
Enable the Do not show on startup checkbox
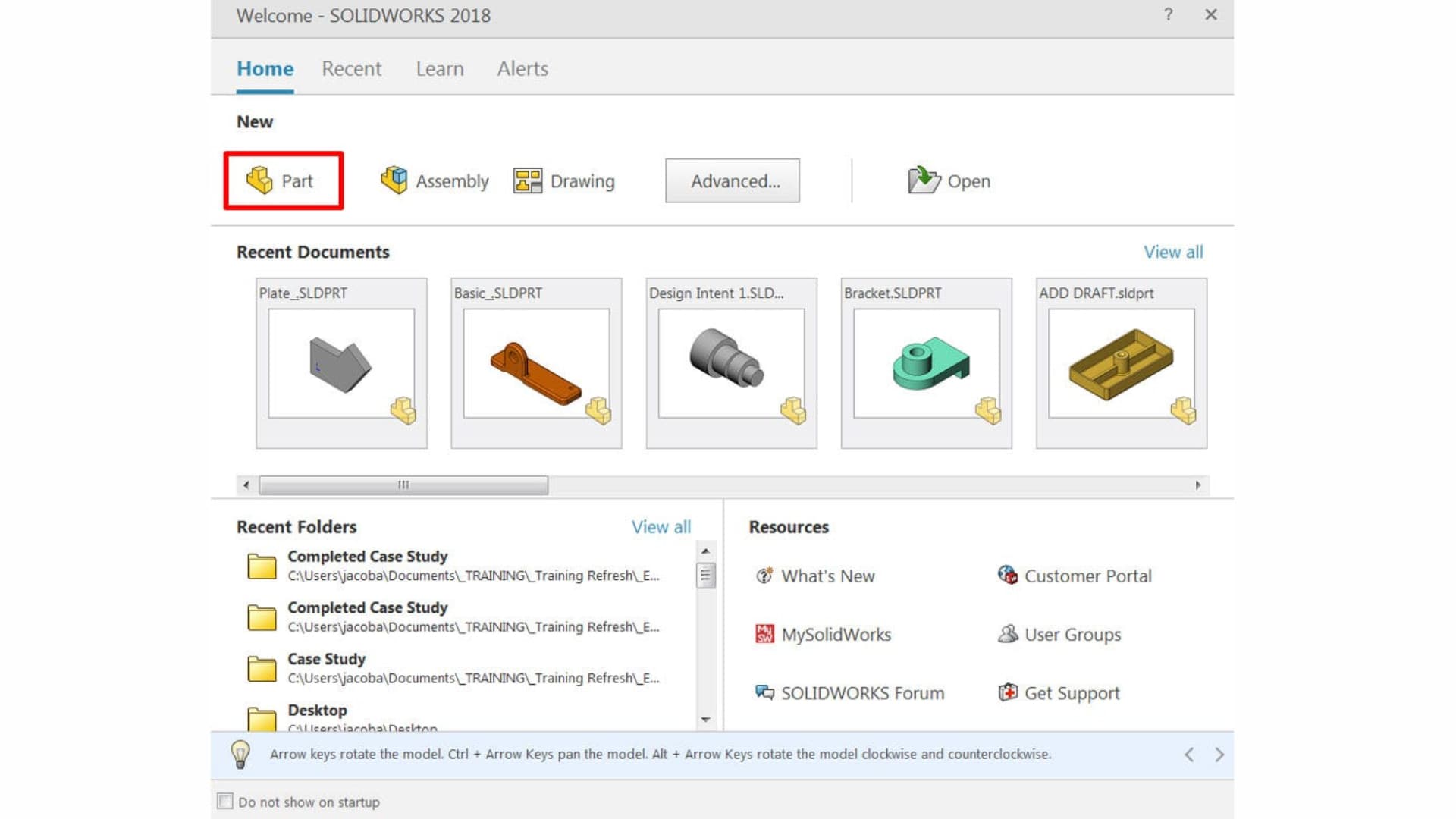tap(224, 801)
